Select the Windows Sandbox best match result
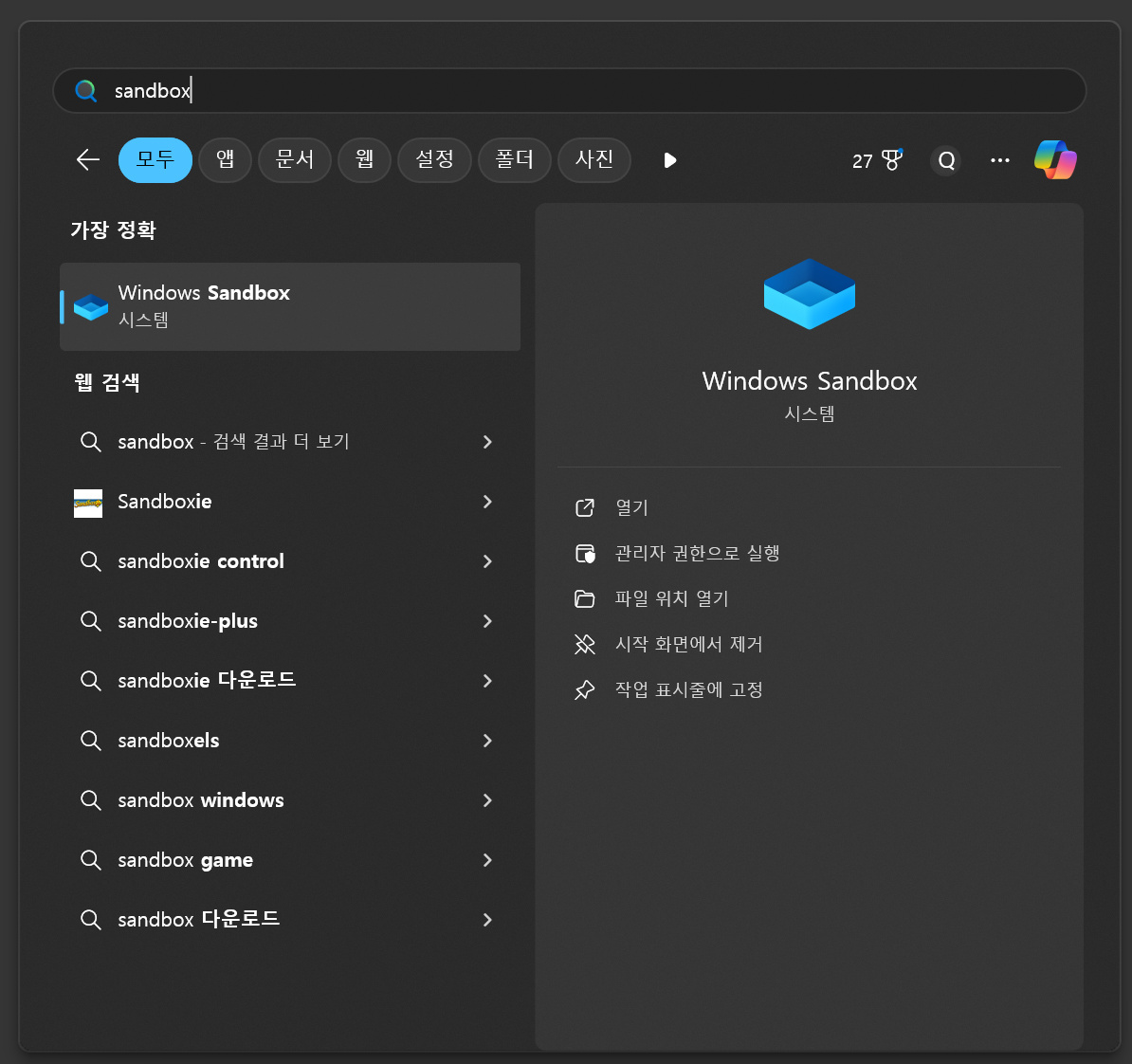1132x1064 pixels. click(290, 307)
